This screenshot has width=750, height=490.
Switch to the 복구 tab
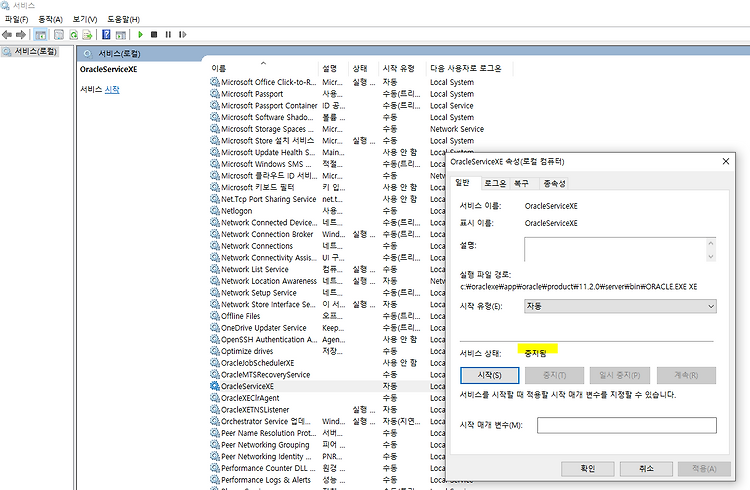tap(521, 183)
